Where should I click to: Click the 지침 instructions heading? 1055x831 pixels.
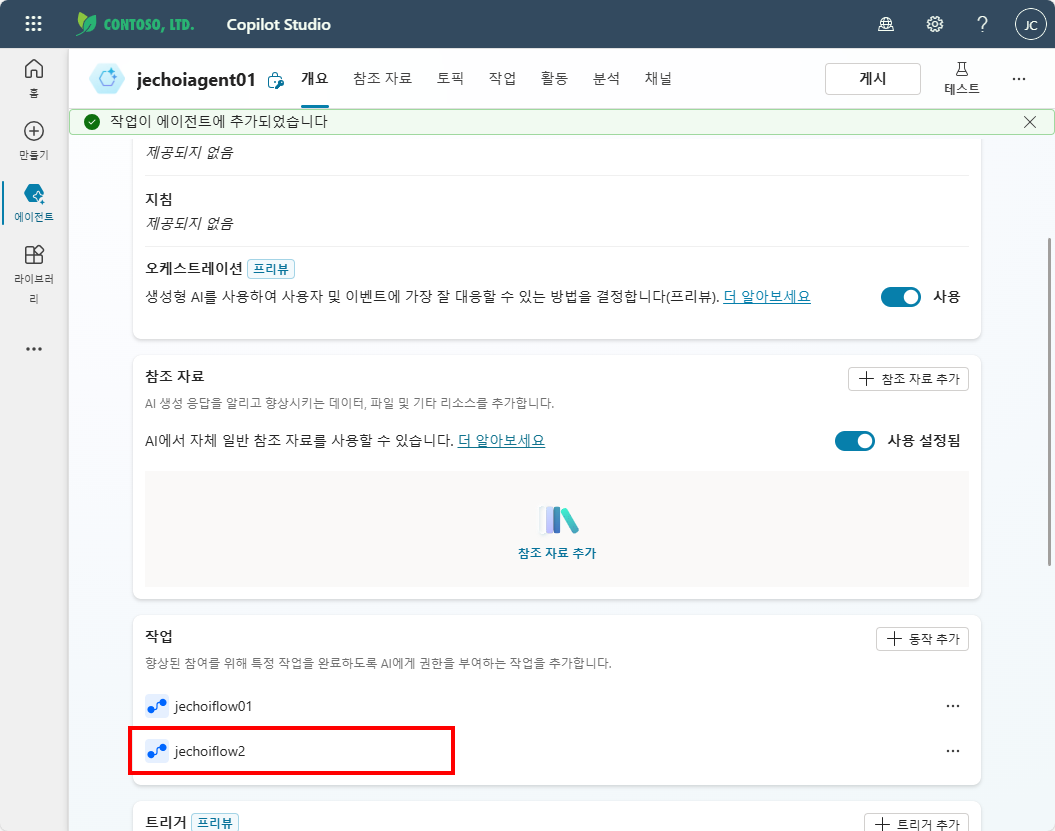[159, 199]
